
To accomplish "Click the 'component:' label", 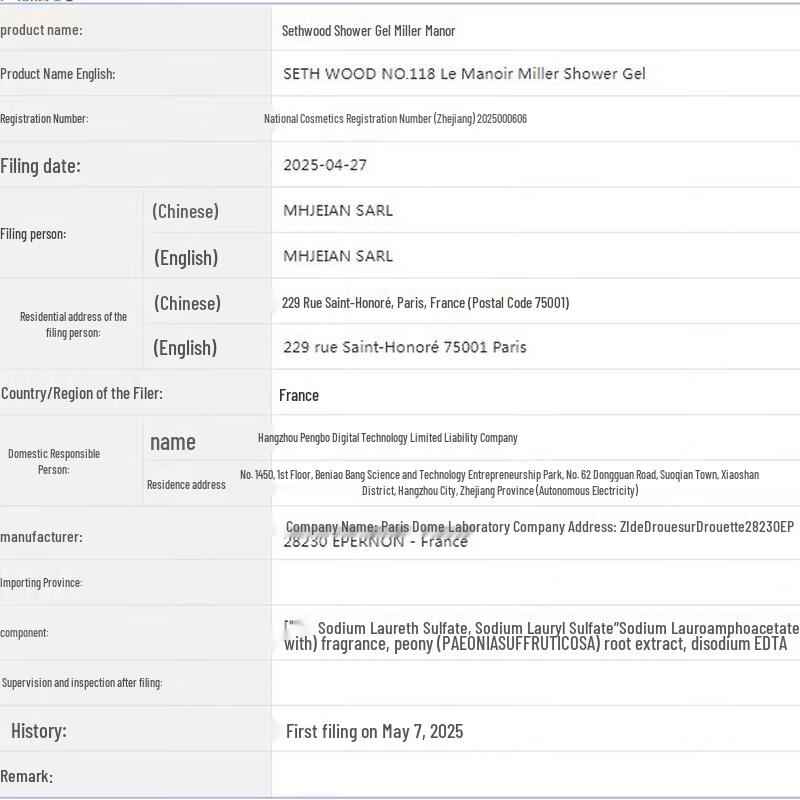I will coord(24,633).
